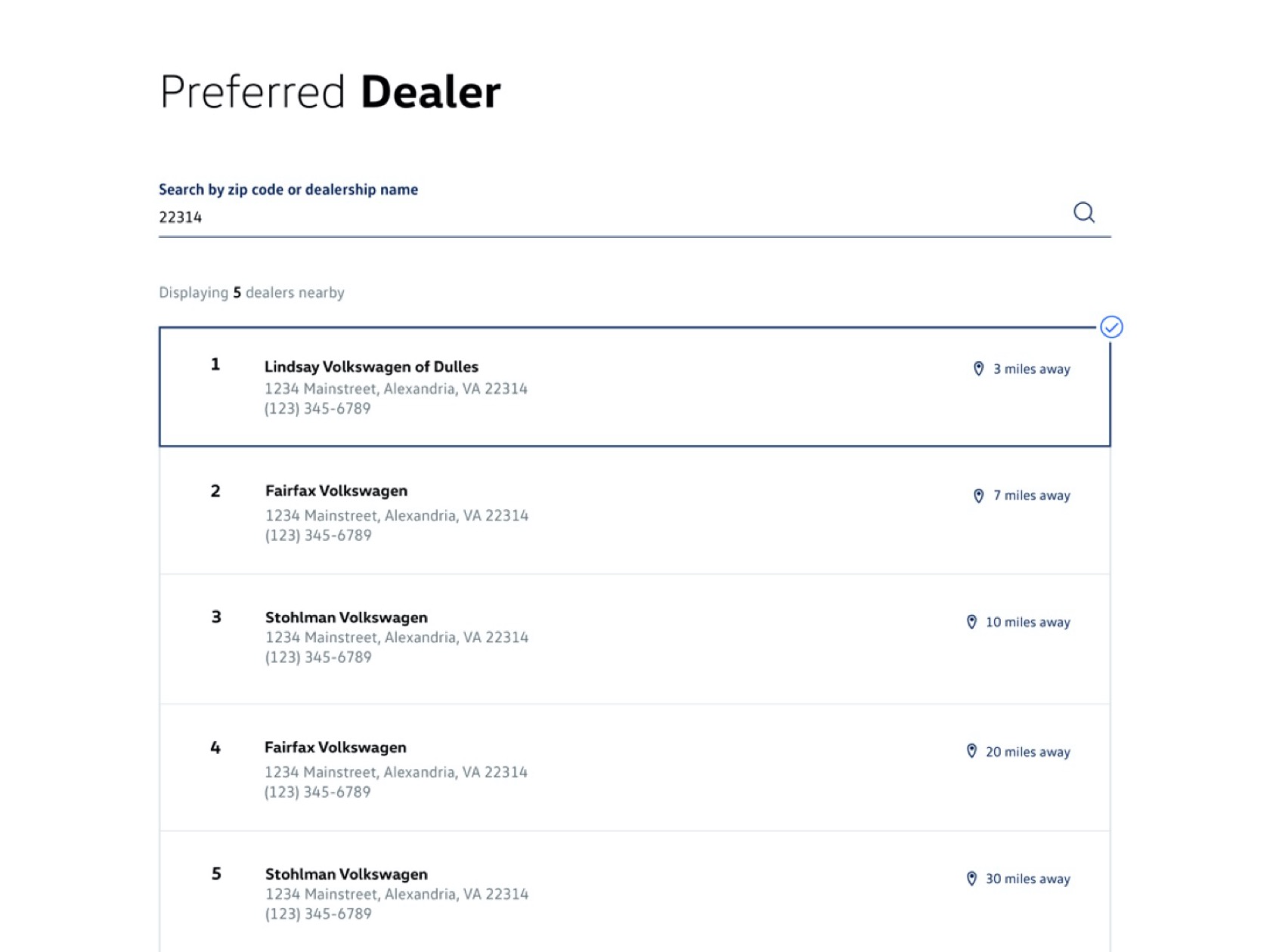Click the "20 miles away" distance text
This screenshot has width=1270, height=952.
coord(1027,752)
